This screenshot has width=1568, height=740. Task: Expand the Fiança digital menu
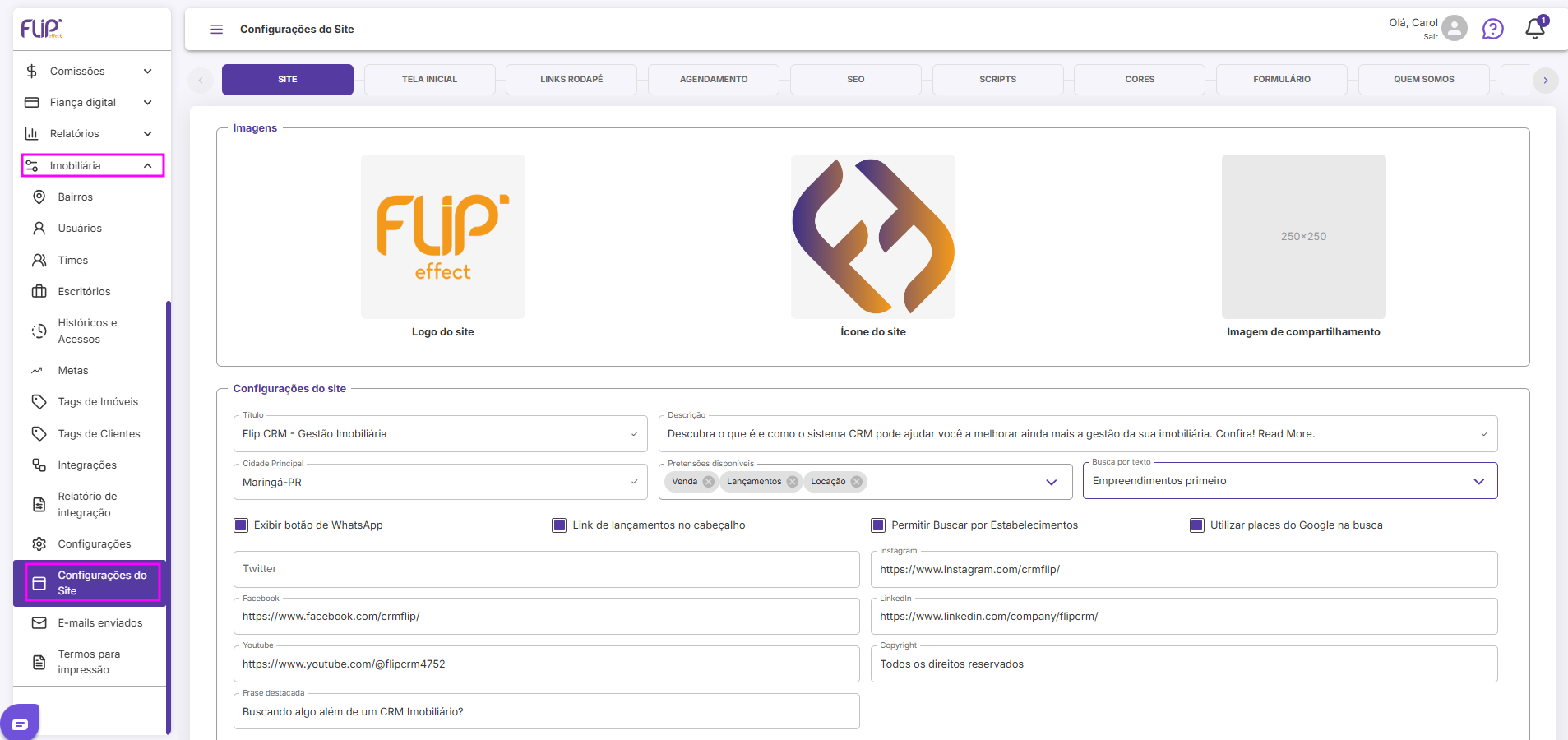click(x=148, y=103)
